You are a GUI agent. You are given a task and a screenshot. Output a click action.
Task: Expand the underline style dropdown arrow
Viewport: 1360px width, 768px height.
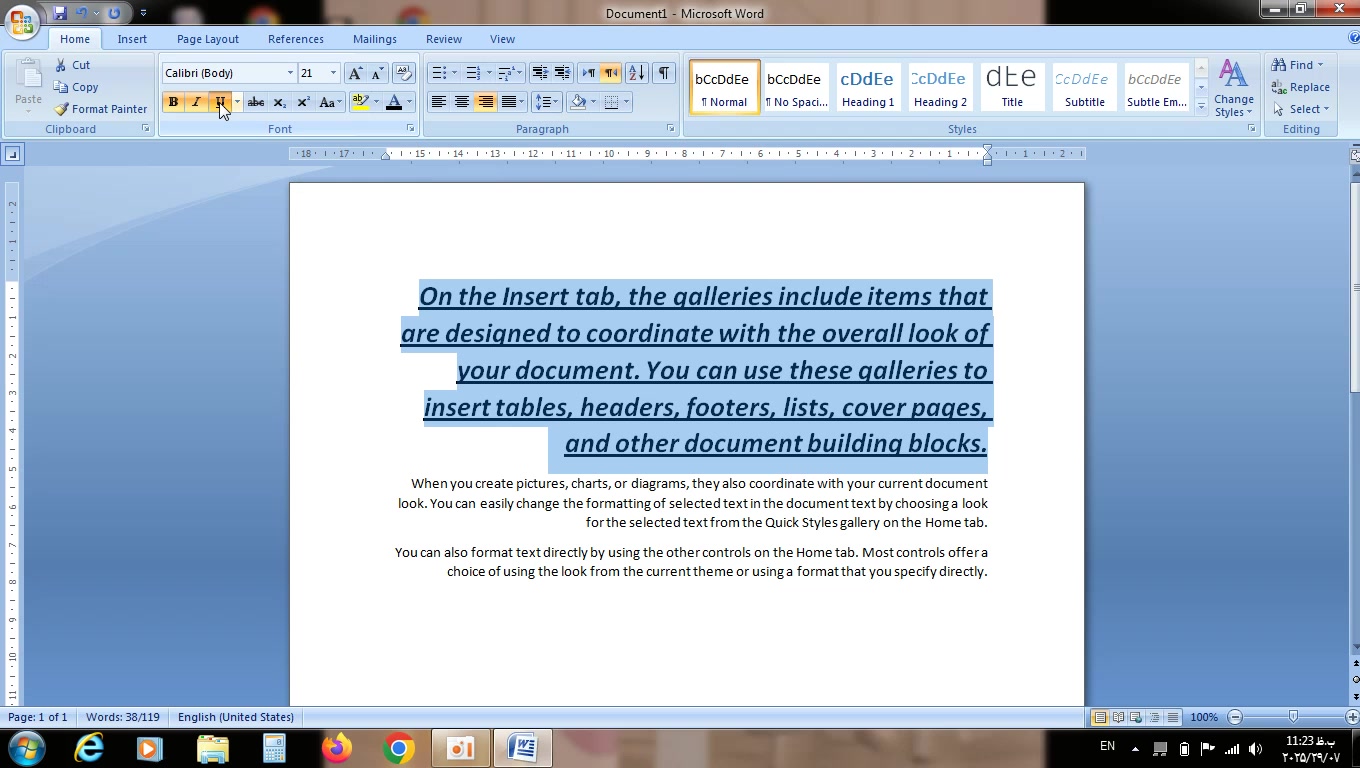236,102
